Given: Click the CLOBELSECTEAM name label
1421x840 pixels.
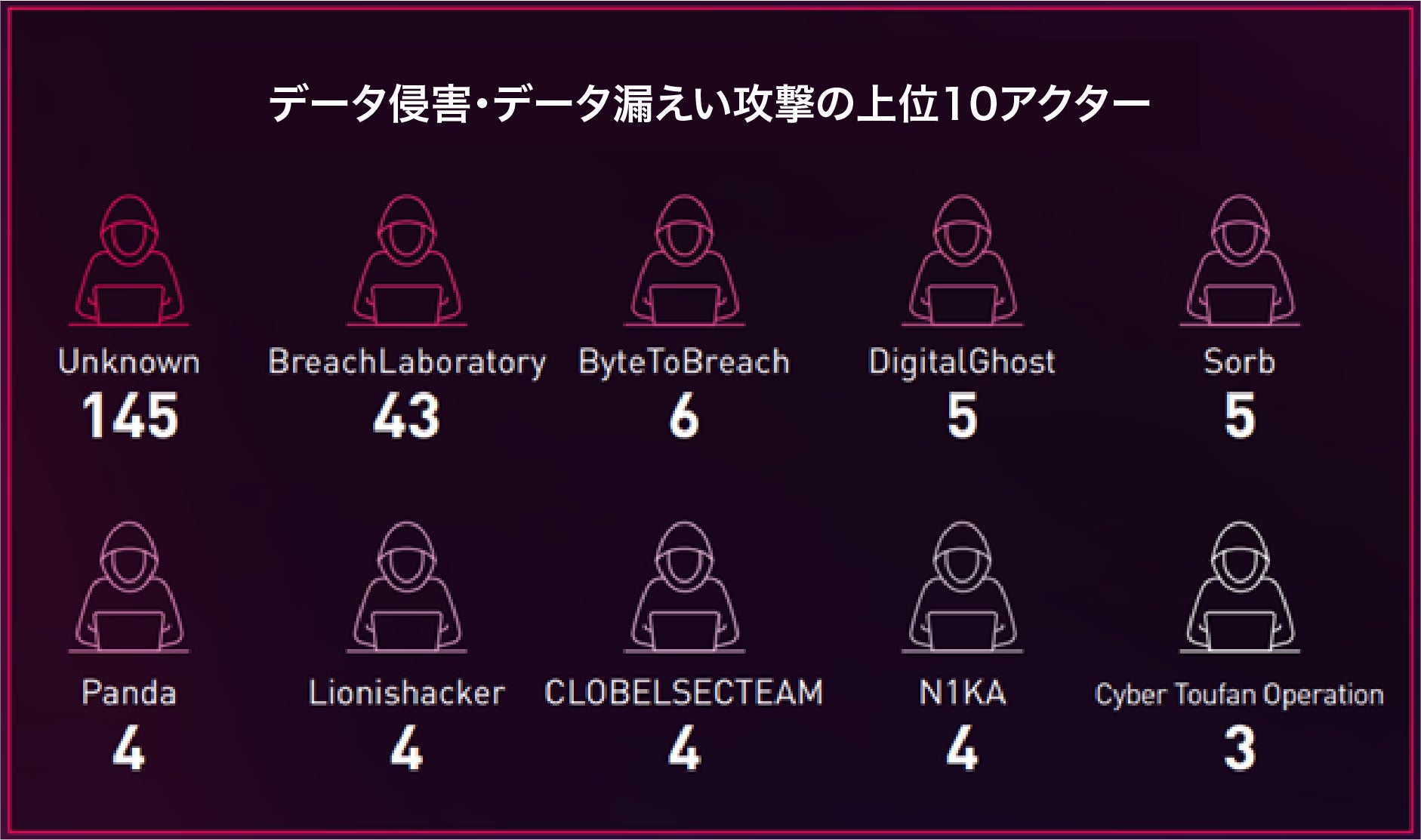Looking at the screenshot, I should pos(684,693).
